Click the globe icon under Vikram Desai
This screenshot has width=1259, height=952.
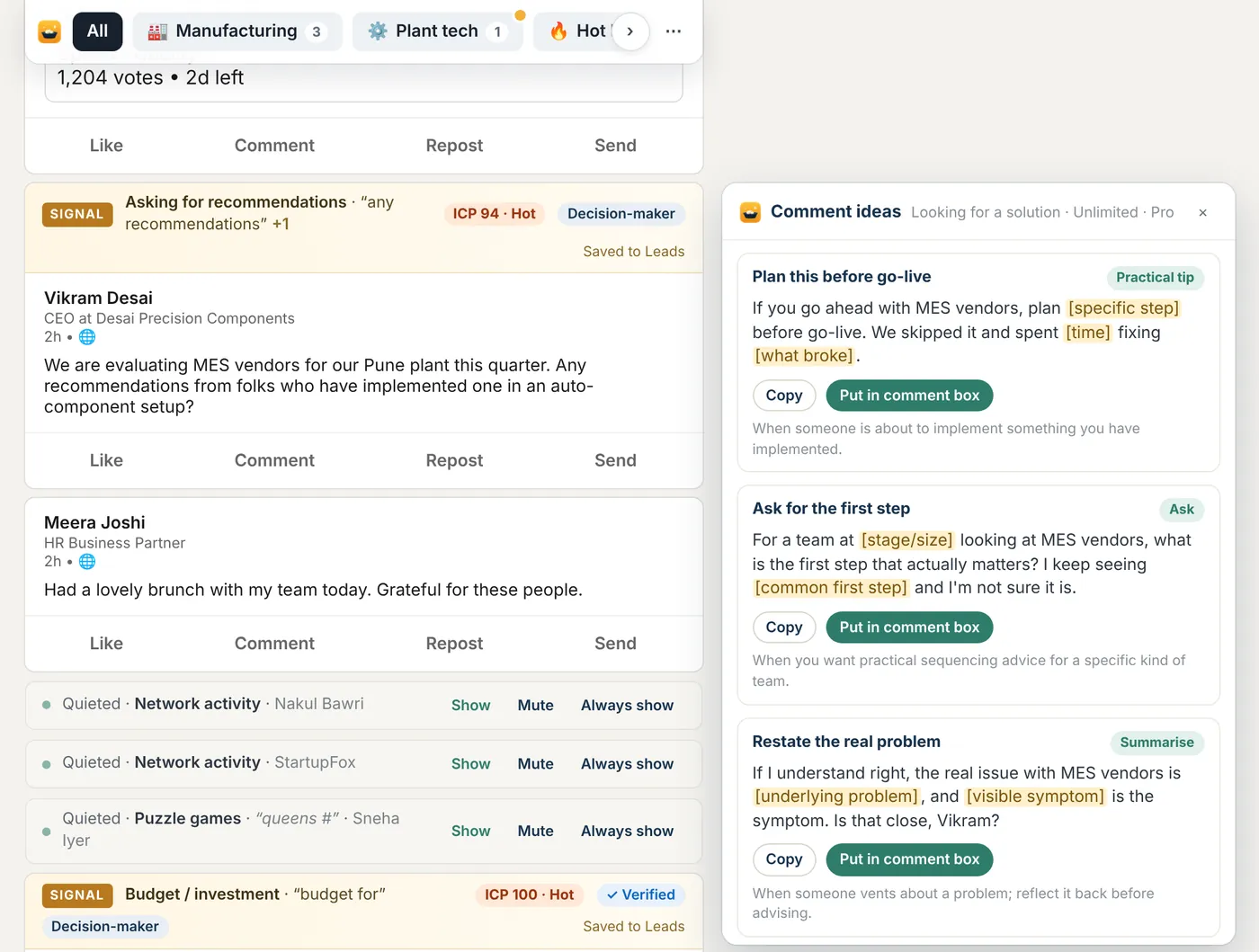(x=87, y=337)
